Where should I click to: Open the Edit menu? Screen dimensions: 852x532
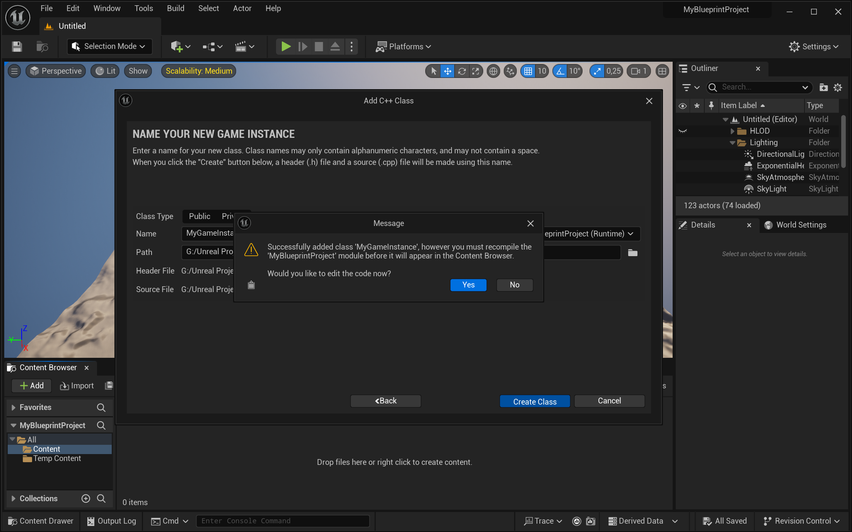(x=73, y=8)
